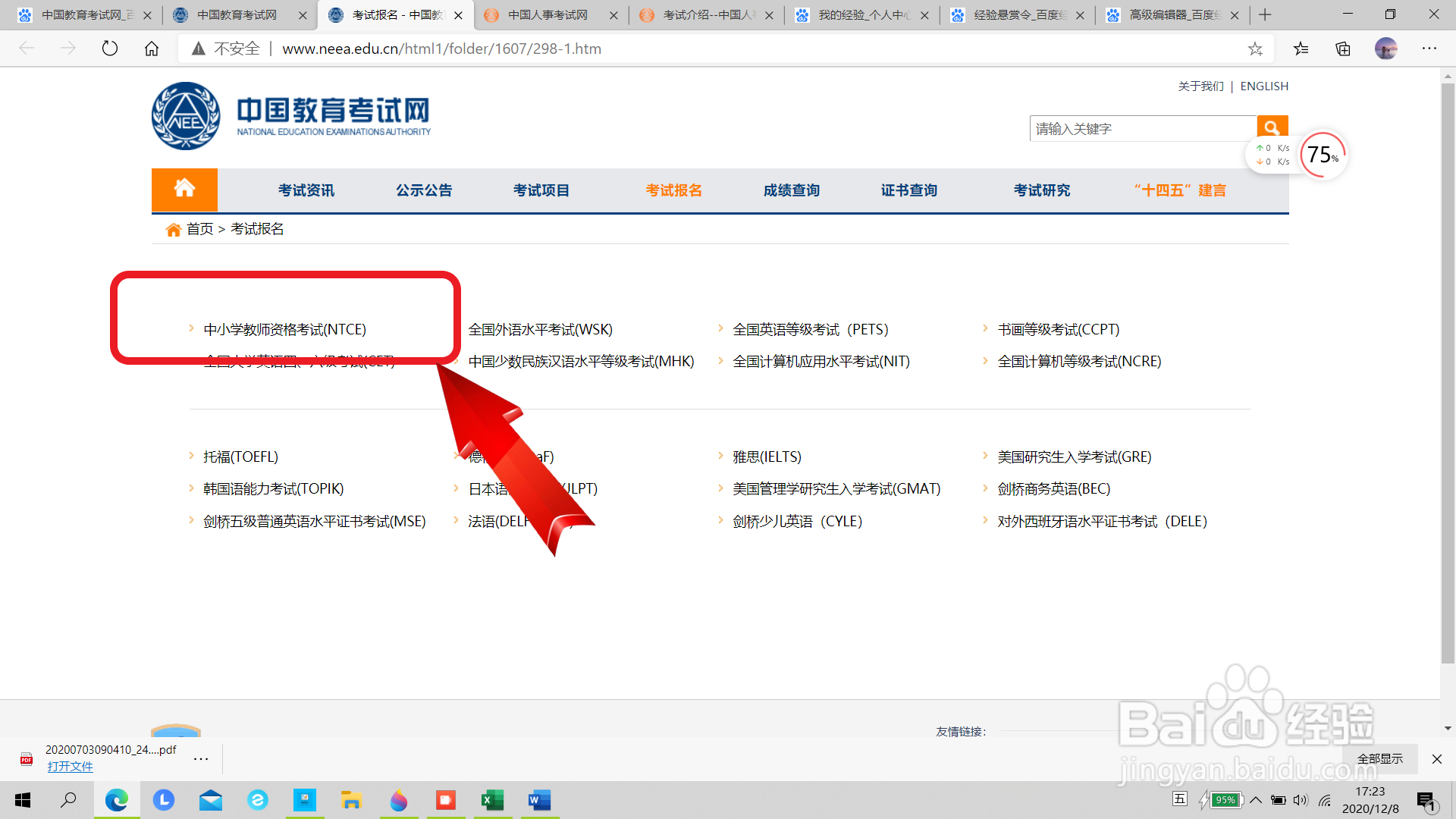Open Word in taskbar
The width and height of the screenshot is (1456, 819).
[539, 800]
